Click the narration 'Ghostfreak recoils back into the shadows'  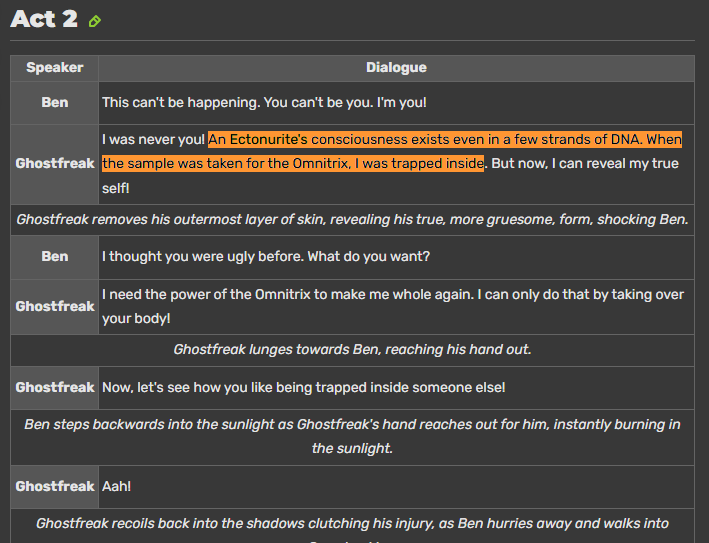[352, 526]
